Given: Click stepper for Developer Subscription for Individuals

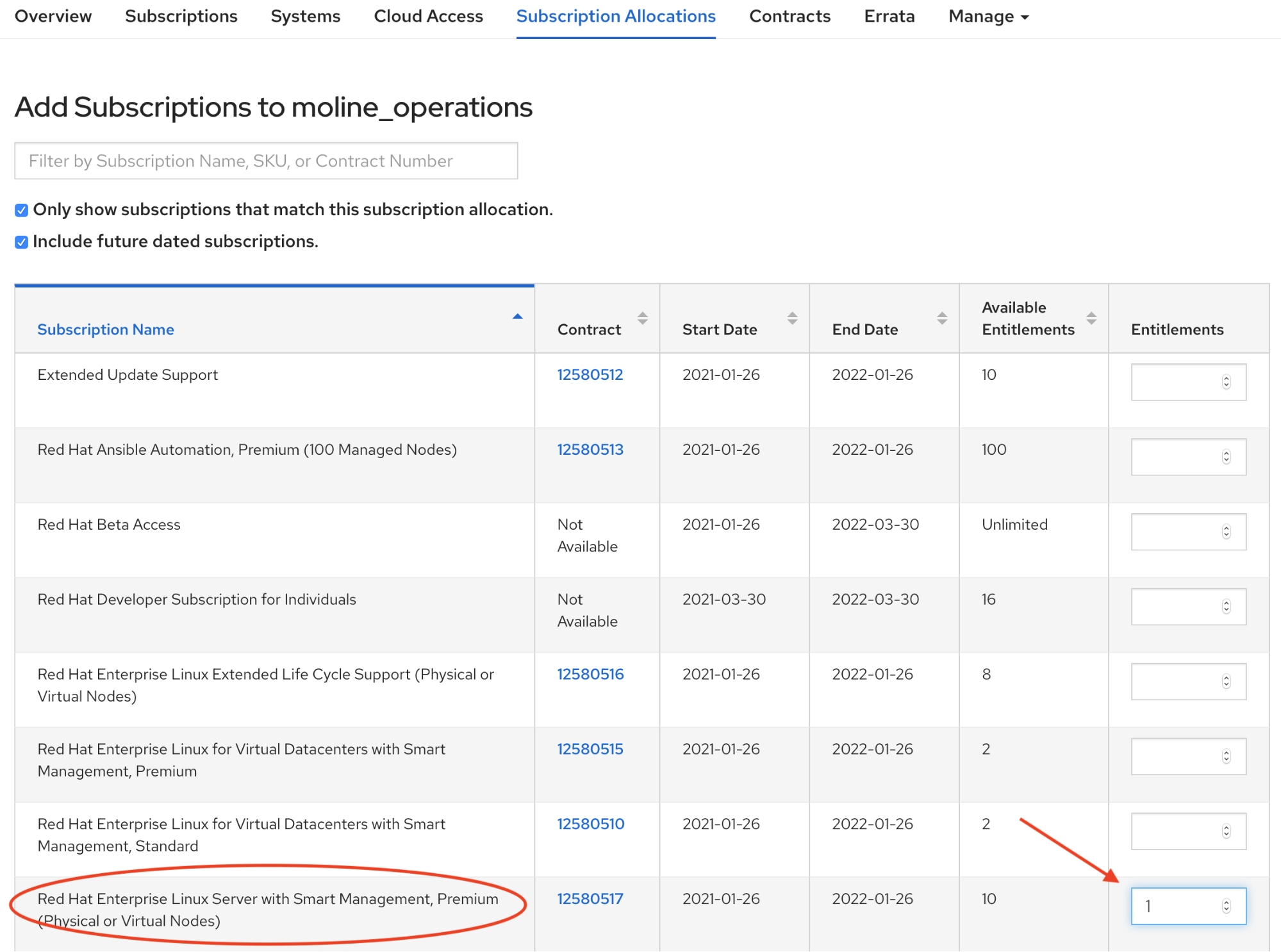Looking at the screenshot, I should [1226, 607].
